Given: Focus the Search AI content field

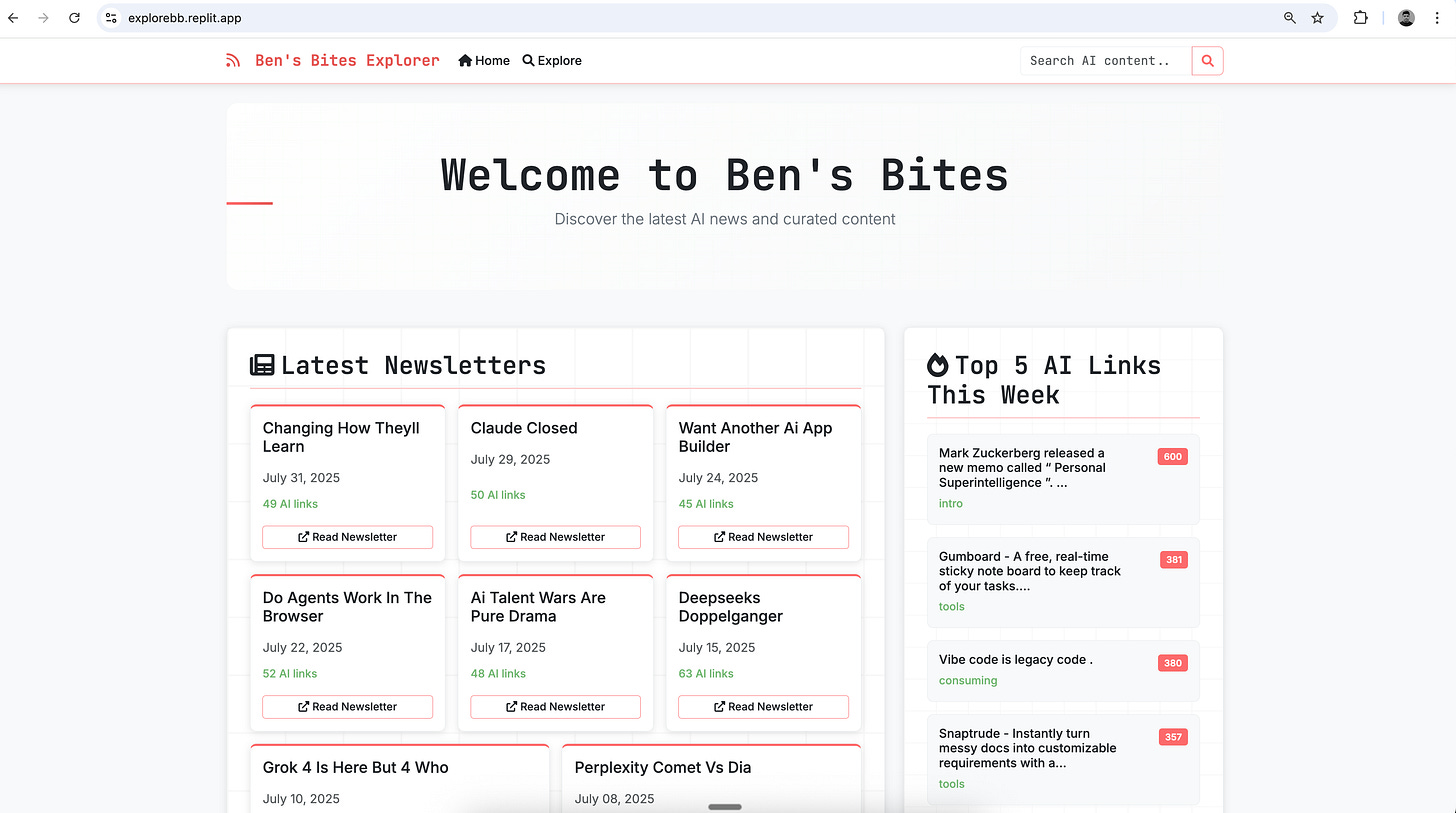Looking at the screenshot, I should tap(1106, 61).
